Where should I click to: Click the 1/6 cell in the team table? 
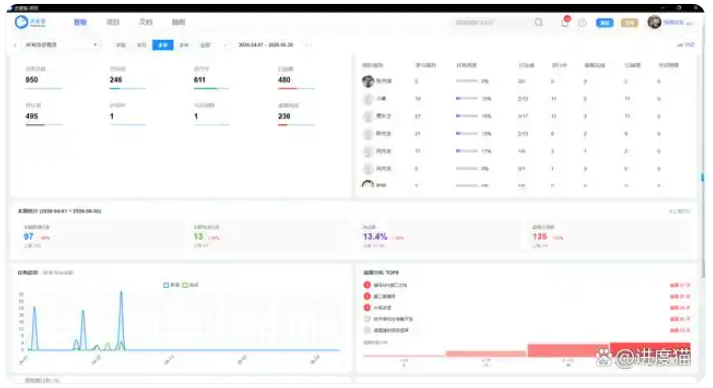pyautogui.click(x=522, y=151)
